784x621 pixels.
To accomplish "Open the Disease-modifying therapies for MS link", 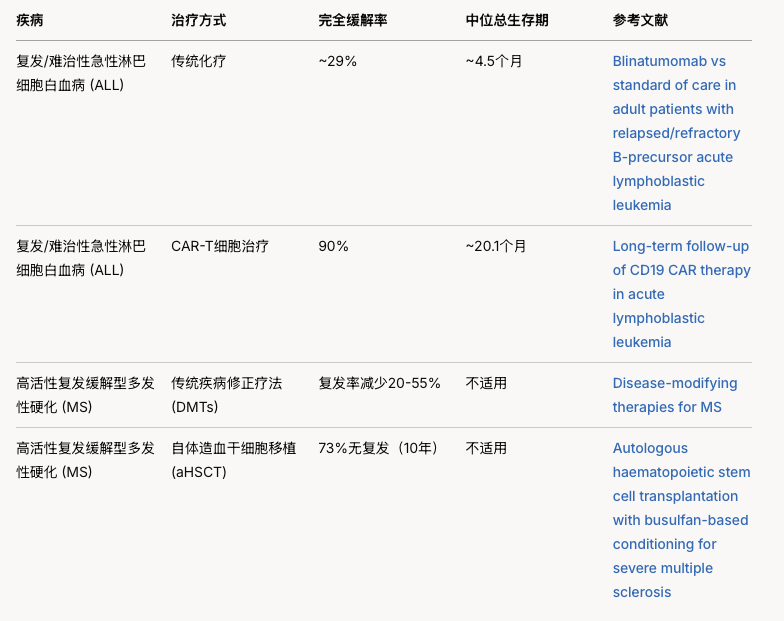I will coord(674,395).
